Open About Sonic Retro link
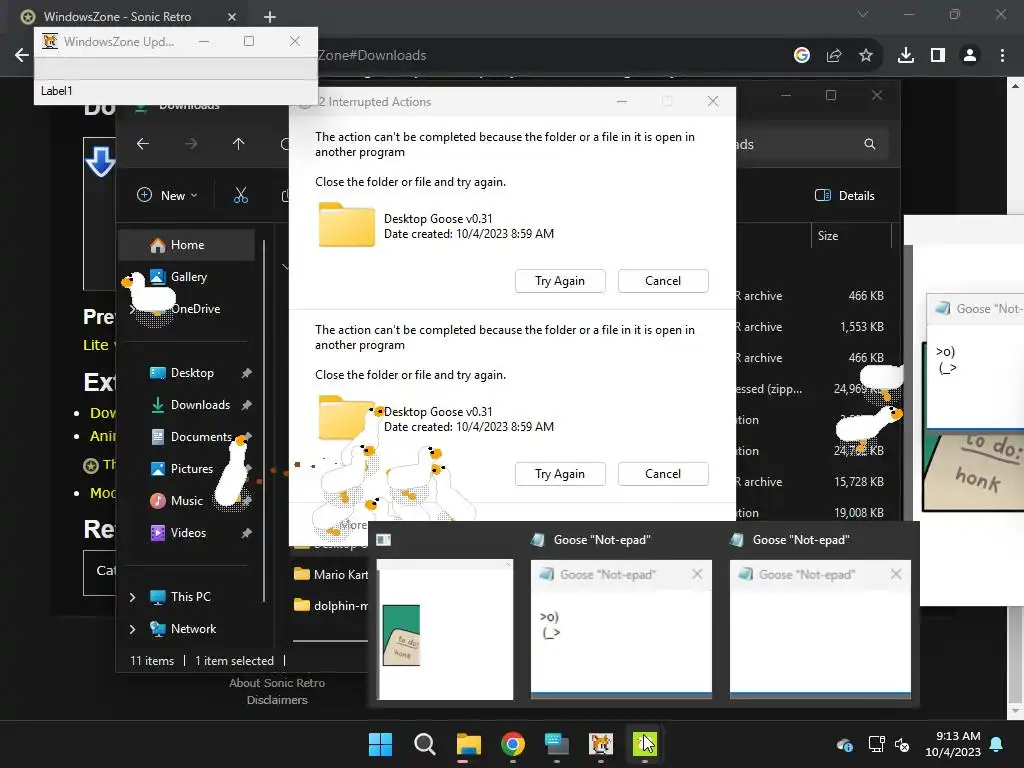Viewport: 1024px width, 768px height. coord(277,682)
